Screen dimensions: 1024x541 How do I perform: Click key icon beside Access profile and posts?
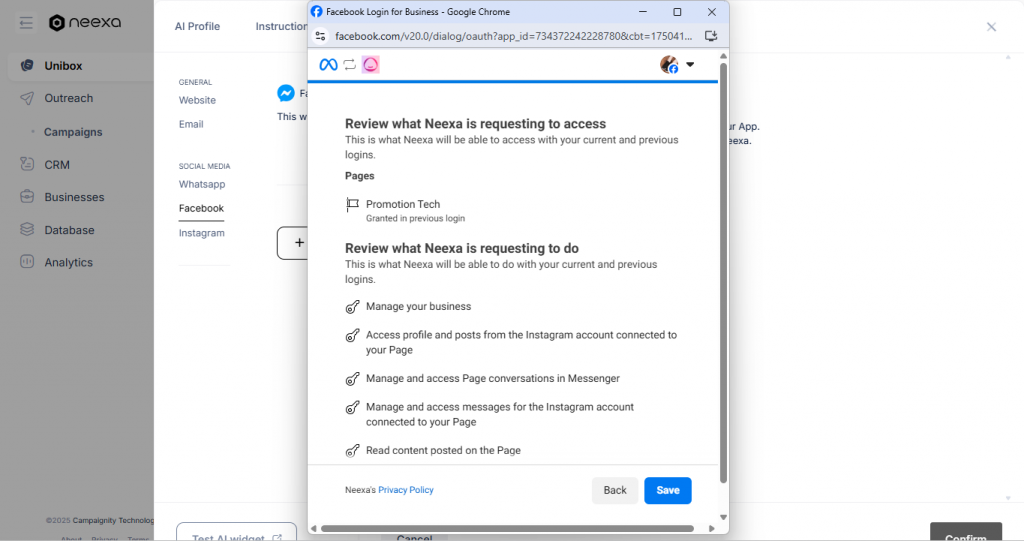point(353,335)
